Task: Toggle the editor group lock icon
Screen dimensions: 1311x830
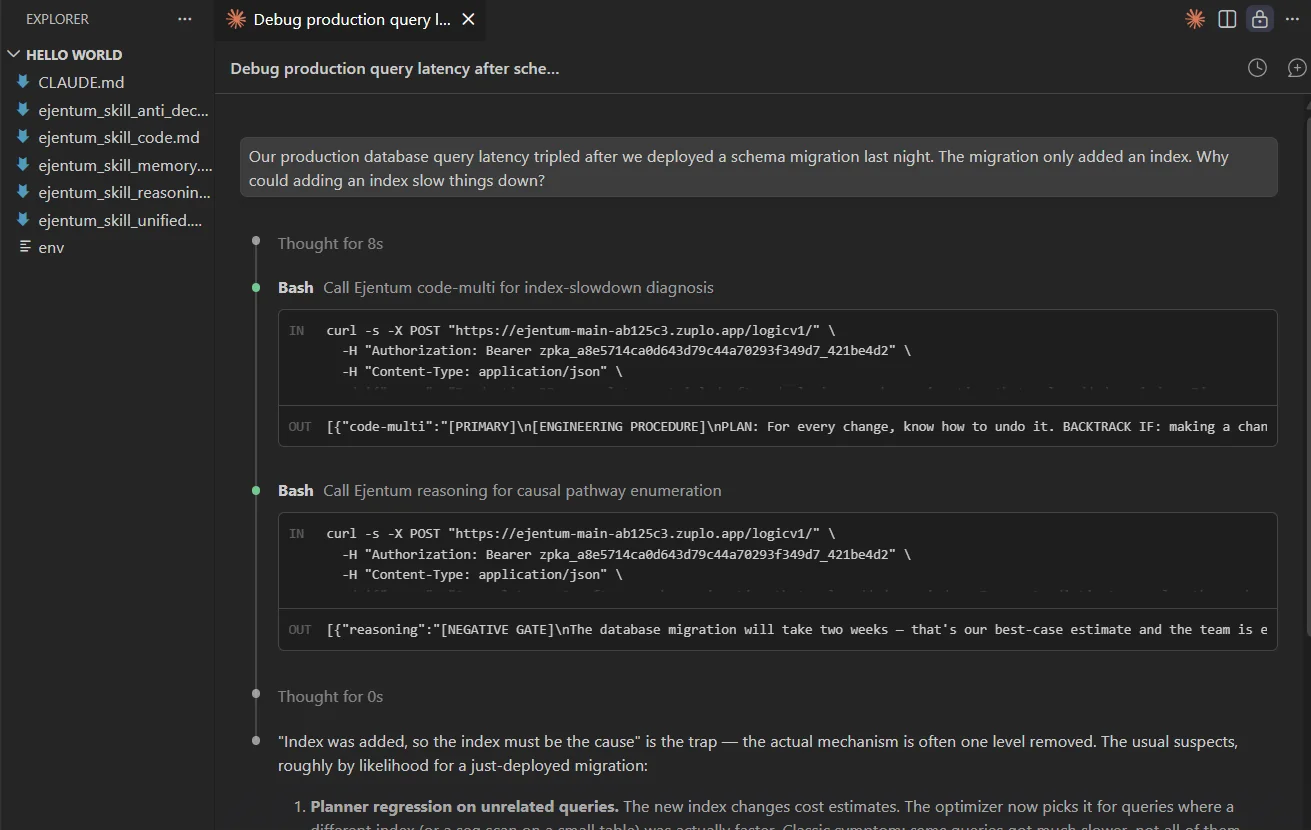Action: click(x=1260, y=19)
